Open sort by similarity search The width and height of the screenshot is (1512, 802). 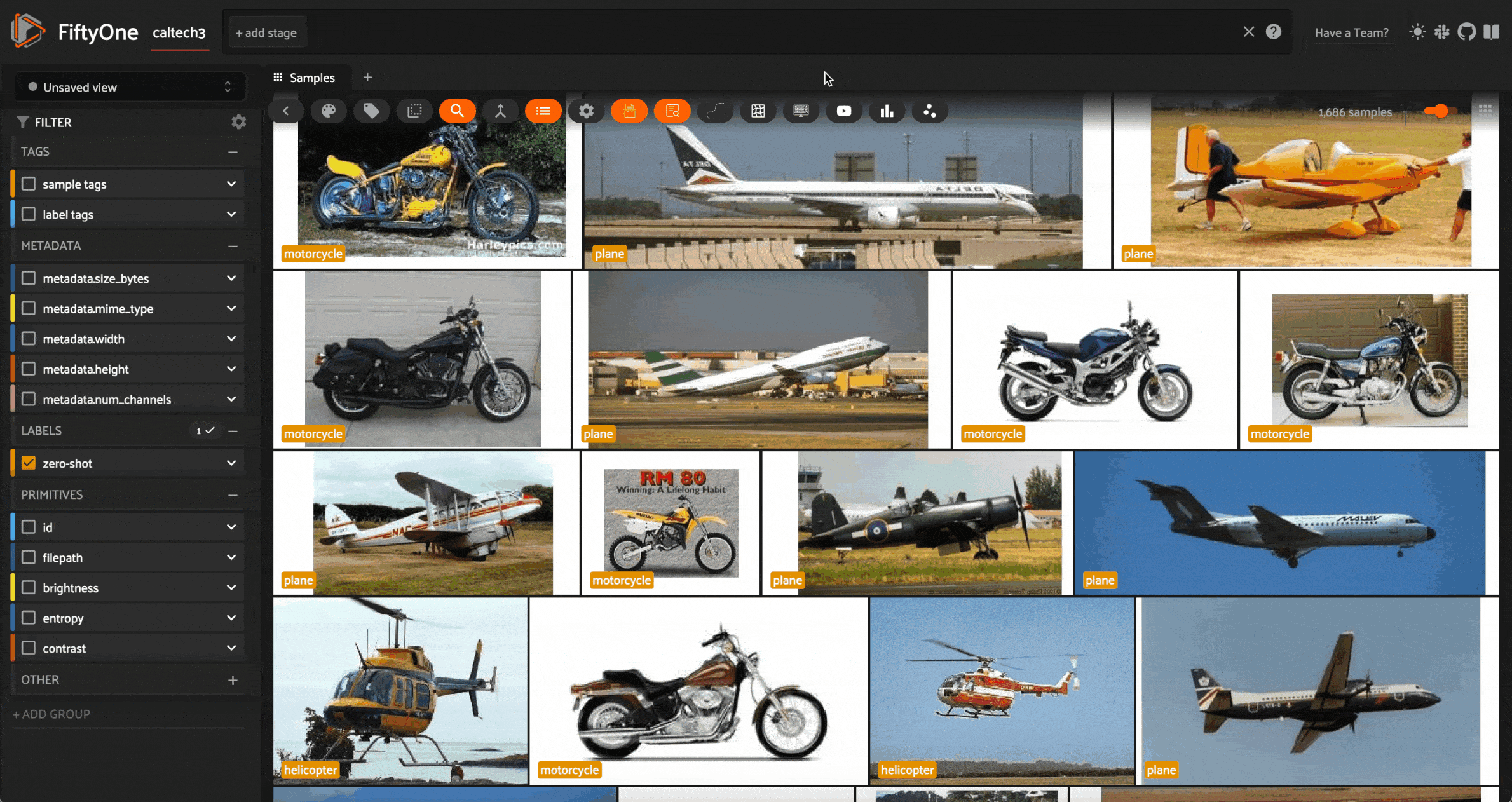click(457, 111)
